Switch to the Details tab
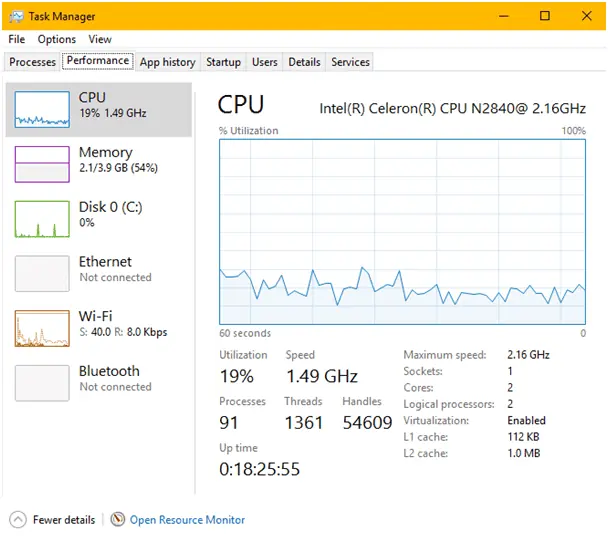The width and height of the screenshot is (608, 543). 304,62
